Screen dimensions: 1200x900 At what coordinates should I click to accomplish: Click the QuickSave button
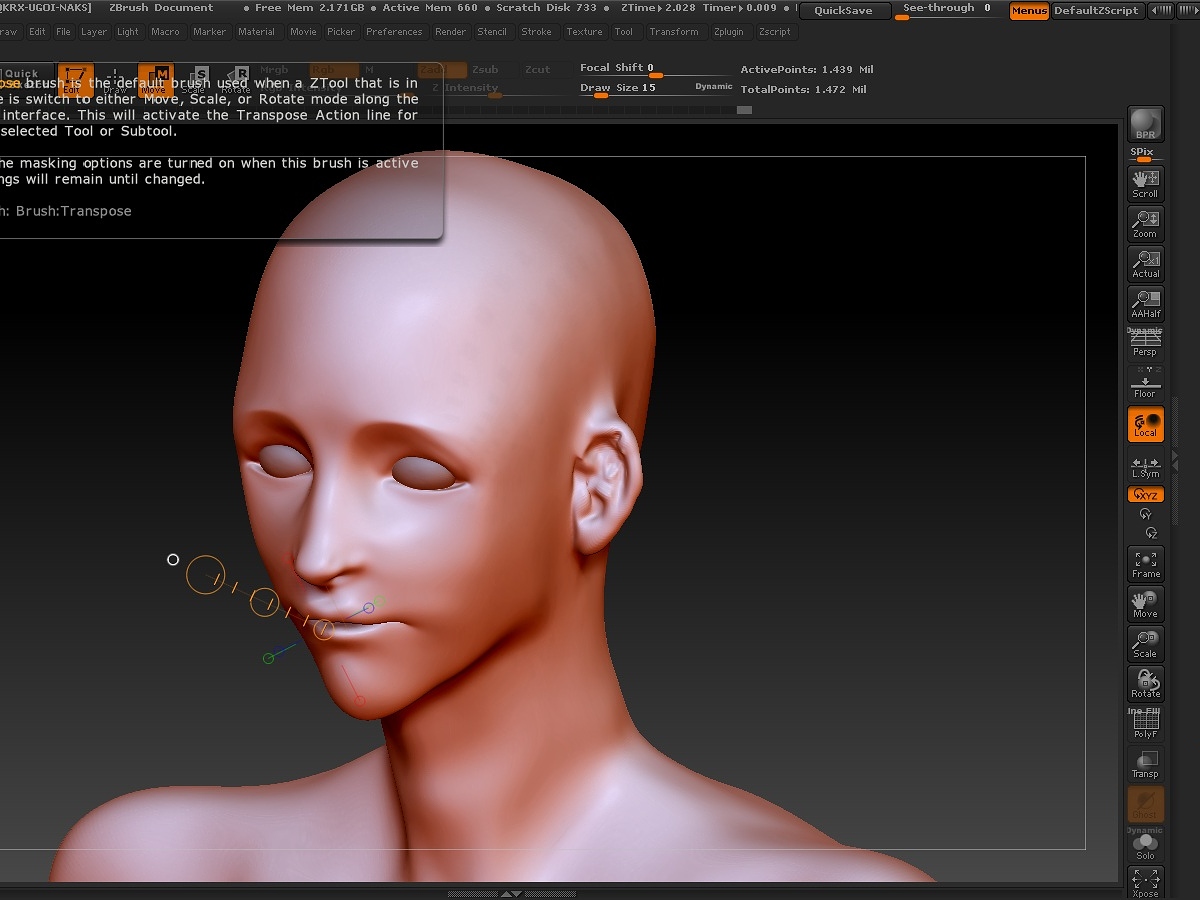coord(843,11)
